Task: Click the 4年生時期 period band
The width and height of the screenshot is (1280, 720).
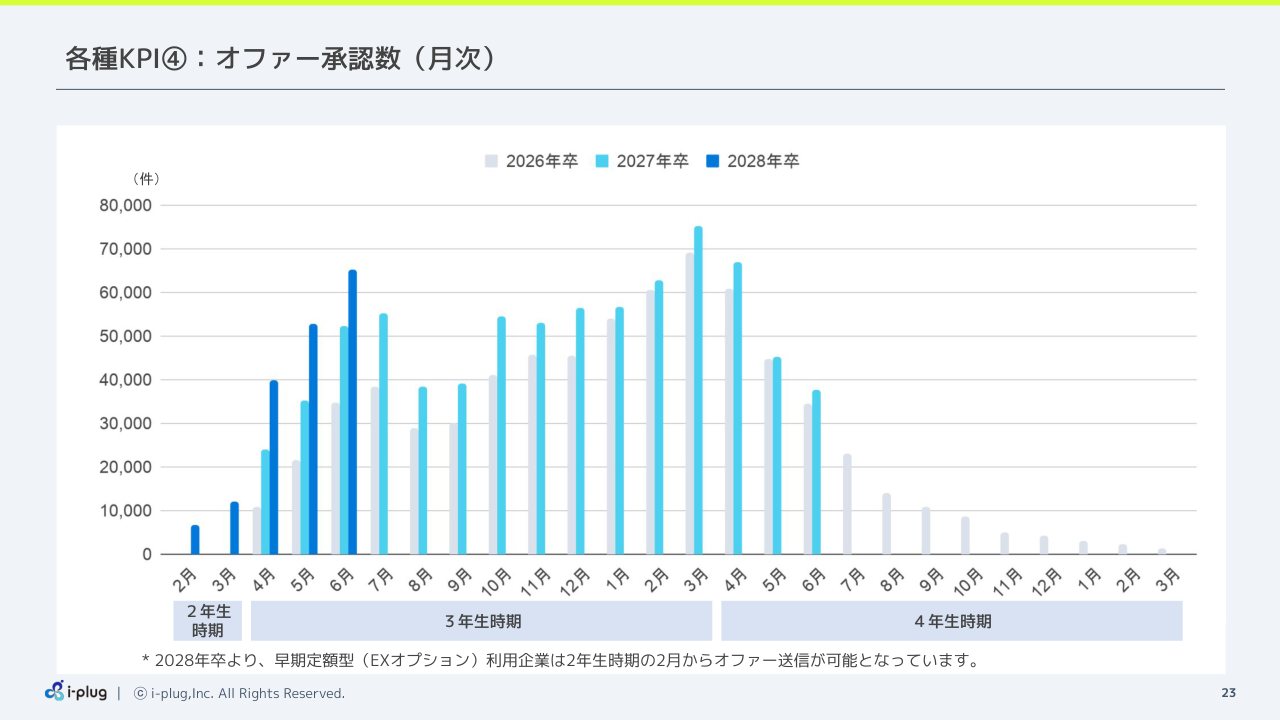Action: 952,620
